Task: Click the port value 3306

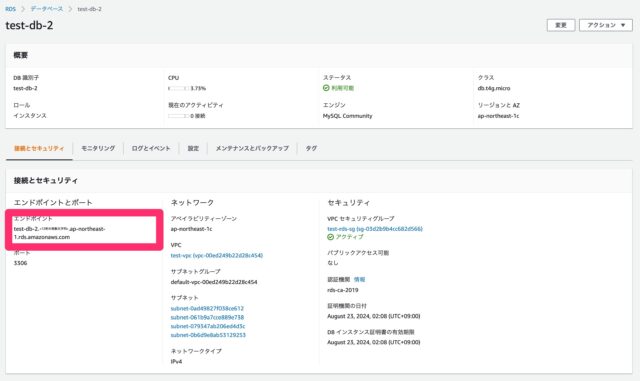Action: coord(20,263)
